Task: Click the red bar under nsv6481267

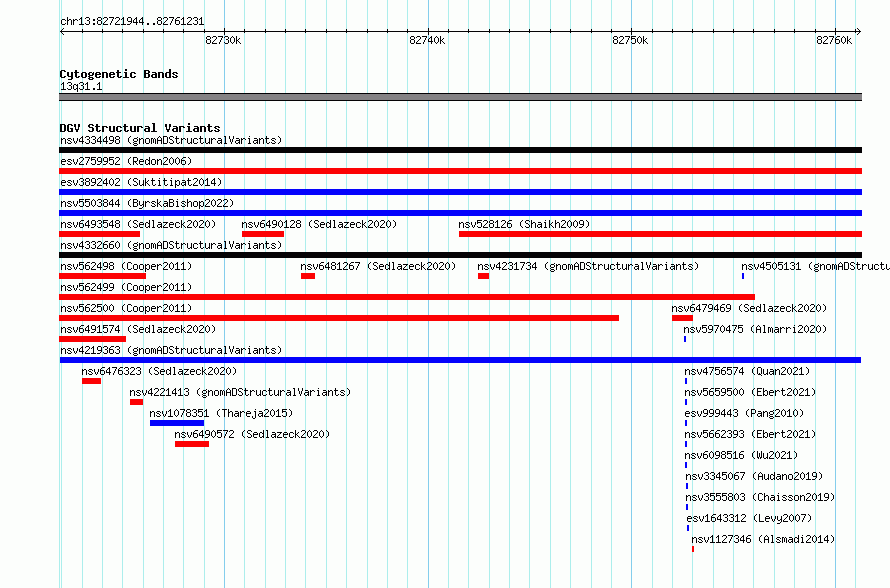Action: (308, 276)
